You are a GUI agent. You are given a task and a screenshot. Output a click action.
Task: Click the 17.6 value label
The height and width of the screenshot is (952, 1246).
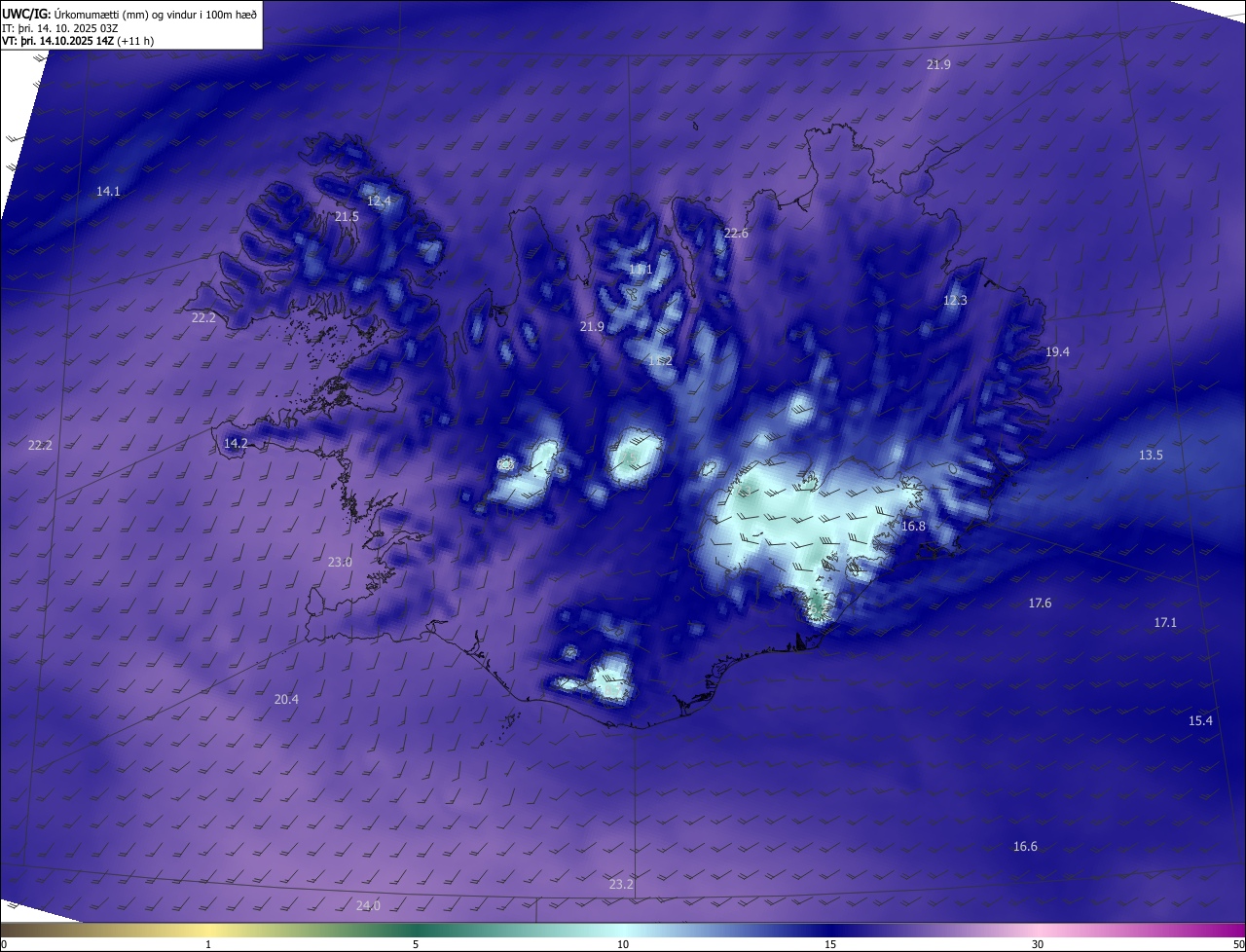tap(1040, 604)
